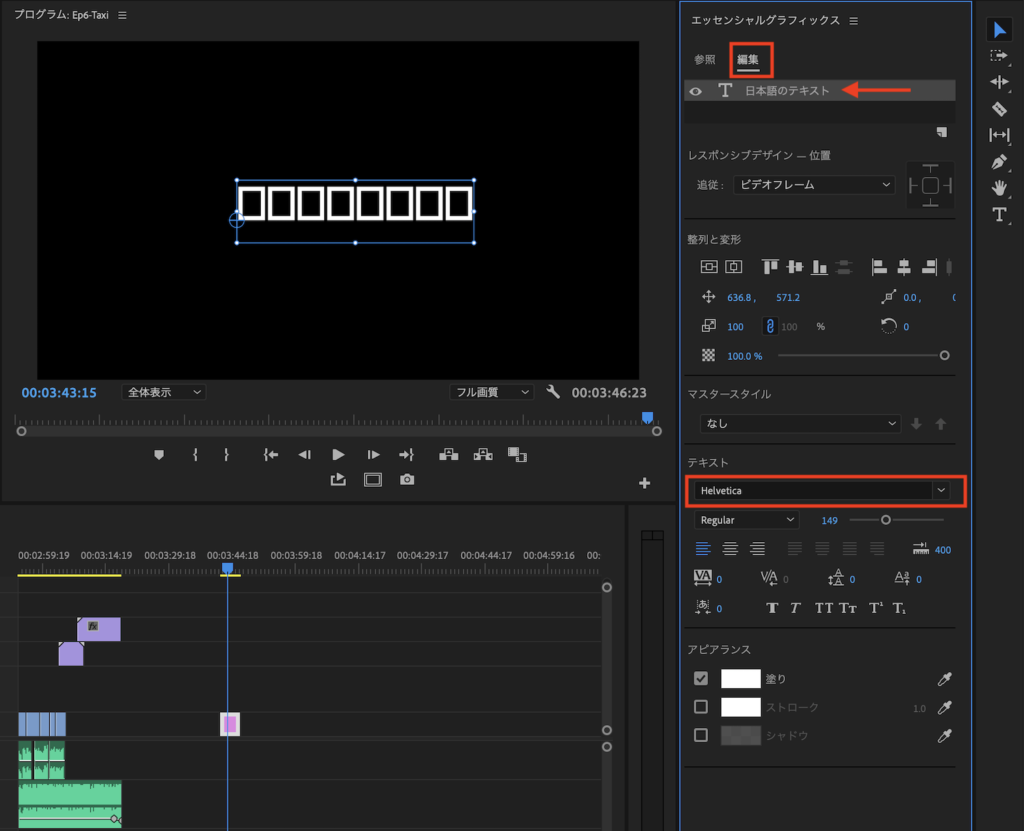Select the Hand tool

999,188
